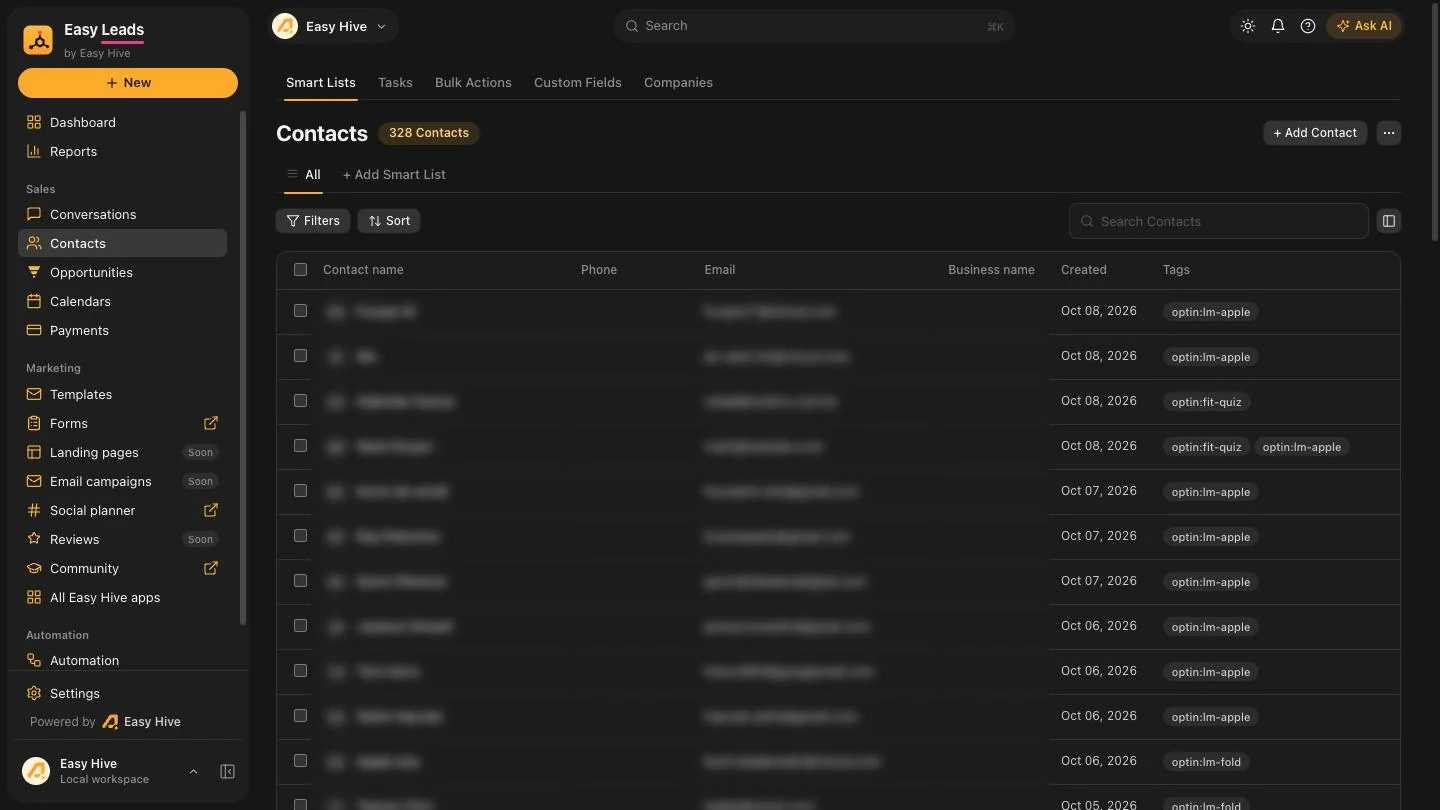This screenshot has width=1440, height=810.
Task: Toggle the select-all contacts header checkbox
Action: 300,269
